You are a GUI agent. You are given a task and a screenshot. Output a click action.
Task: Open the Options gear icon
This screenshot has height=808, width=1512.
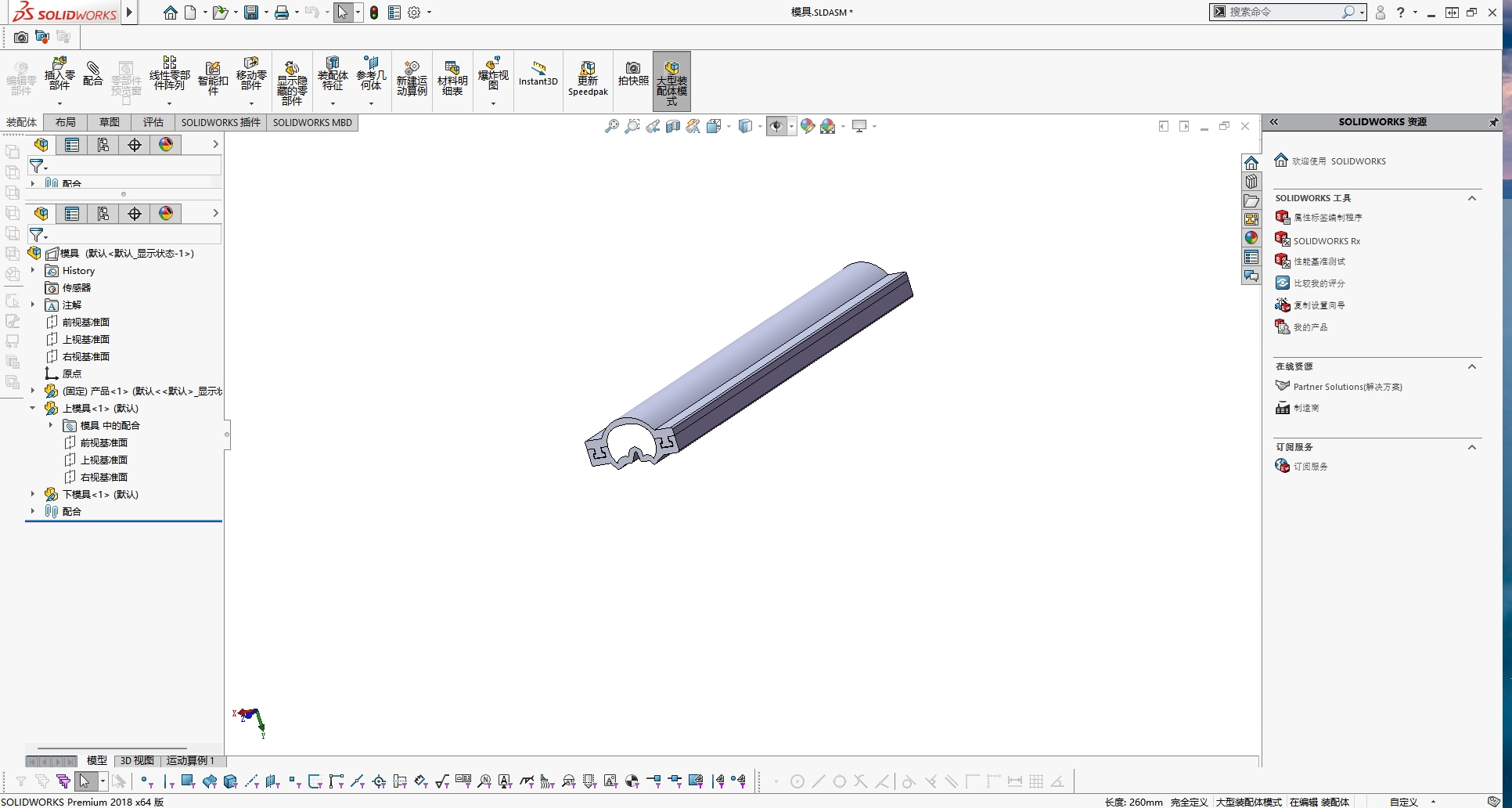[414, 13]
